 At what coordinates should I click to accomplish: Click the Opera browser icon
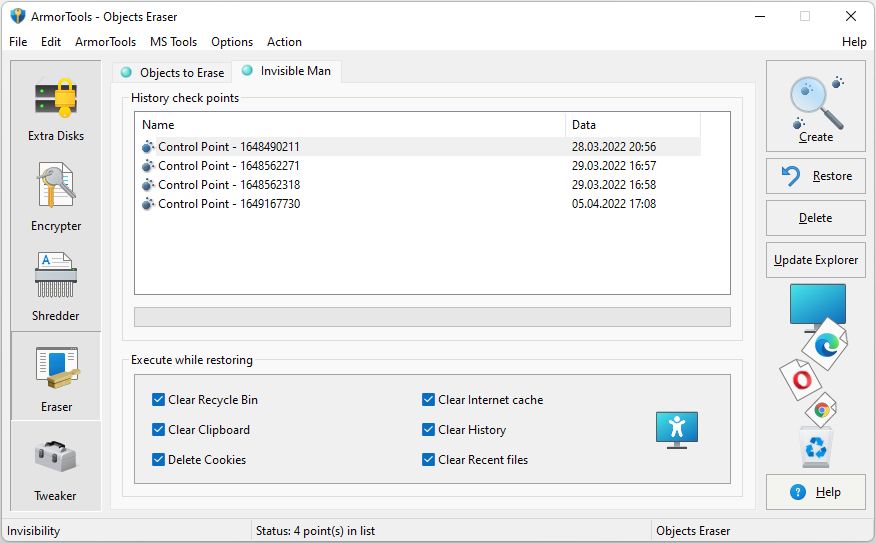tap(800, 379)
